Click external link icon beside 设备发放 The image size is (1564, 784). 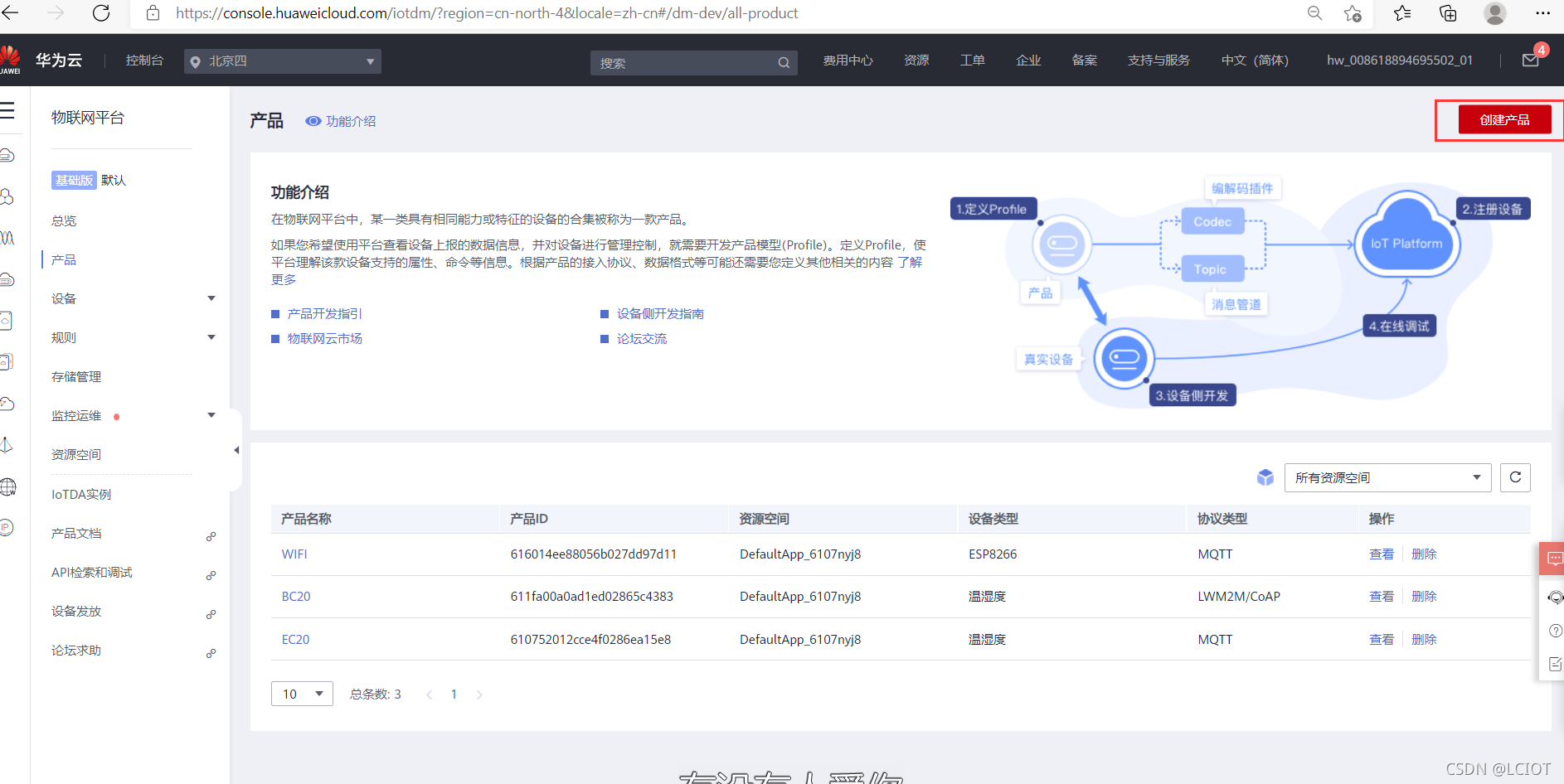[x=211, y=614]
